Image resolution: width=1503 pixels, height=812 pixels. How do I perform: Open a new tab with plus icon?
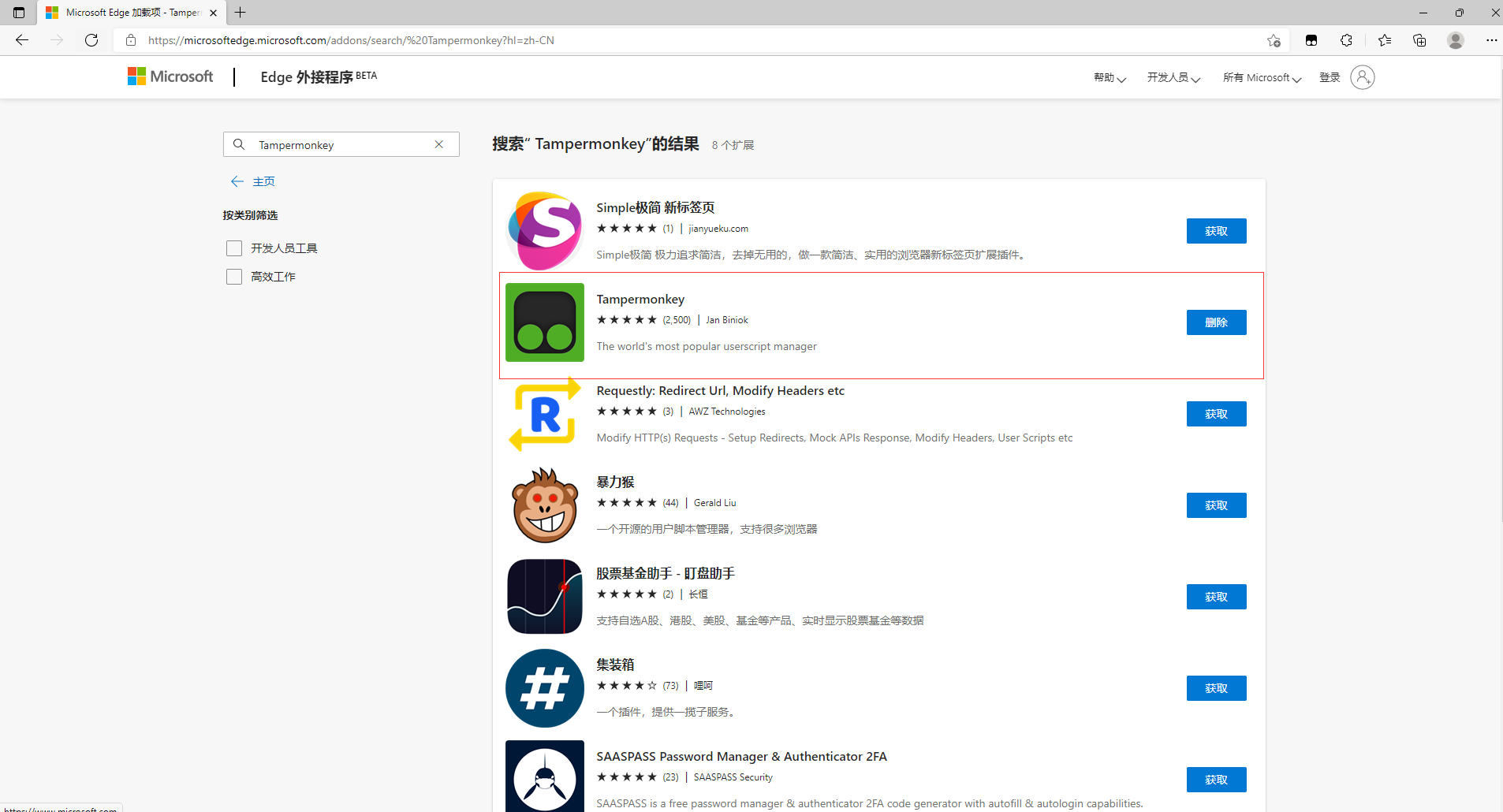click(x=241, y=13)
